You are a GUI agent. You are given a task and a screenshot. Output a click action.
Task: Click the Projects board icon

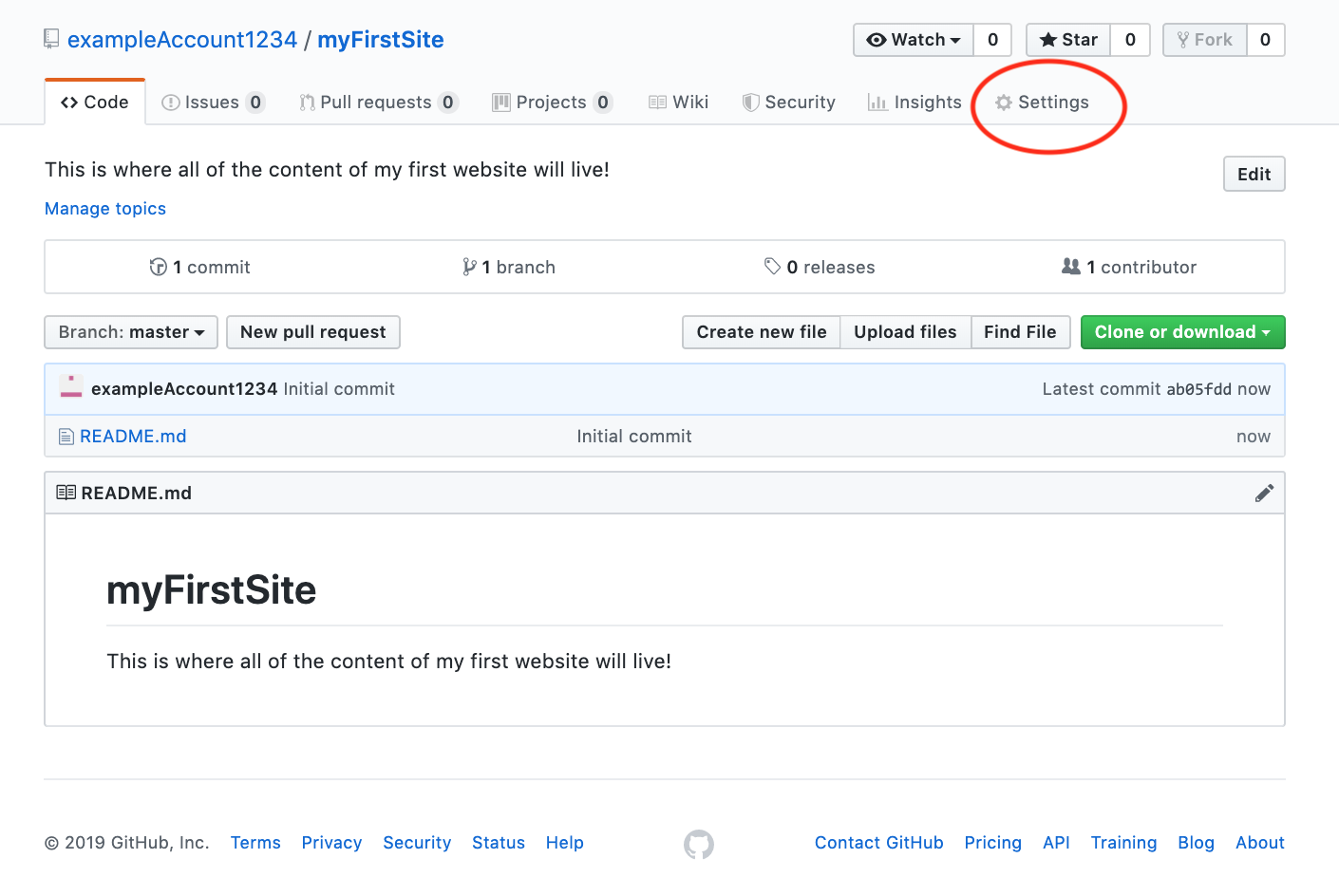pos(500,102)
